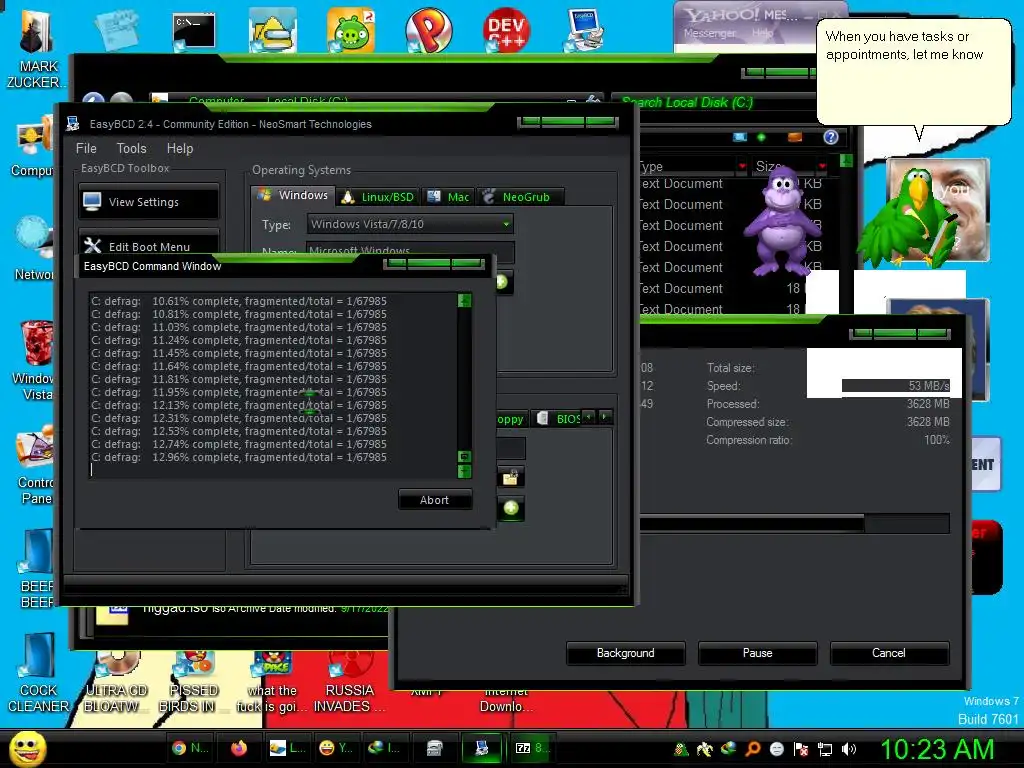Open the BEEP BEEP desktop icon
This screenshot has width=1024, height=768.
tap(37, 569)
